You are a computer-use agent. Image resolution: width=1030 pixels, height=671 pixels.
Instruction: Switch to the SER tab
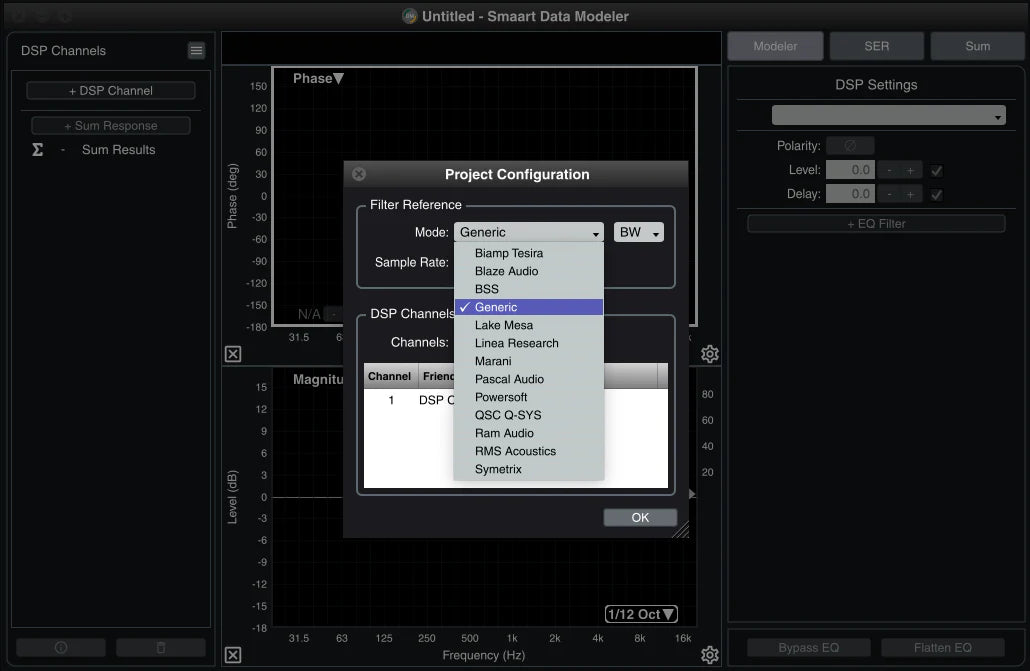(x=876, y=46)
